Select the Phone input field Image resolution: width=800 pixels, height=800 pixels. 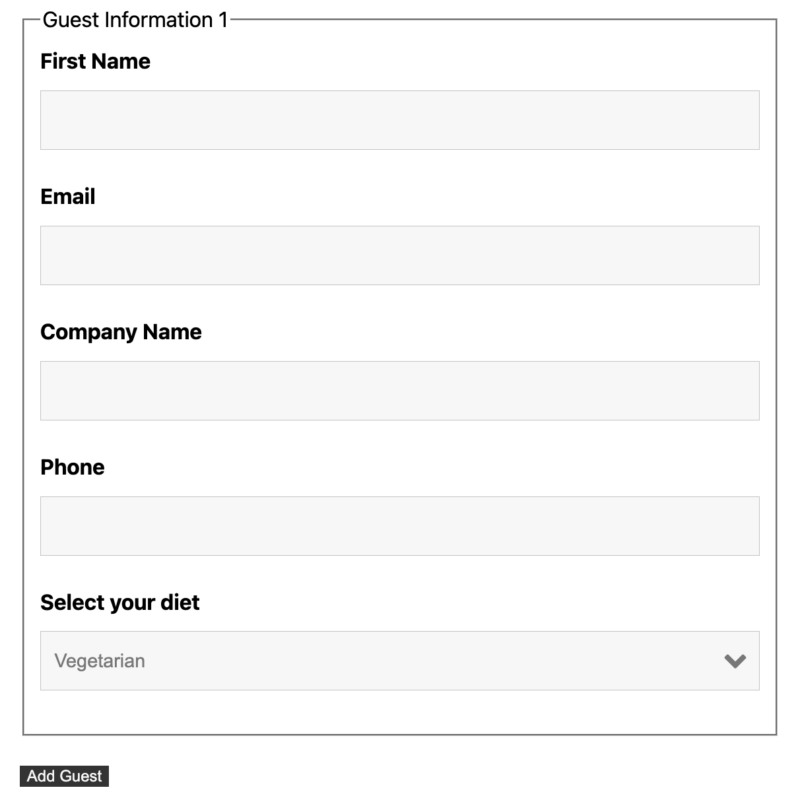point(400,523)
